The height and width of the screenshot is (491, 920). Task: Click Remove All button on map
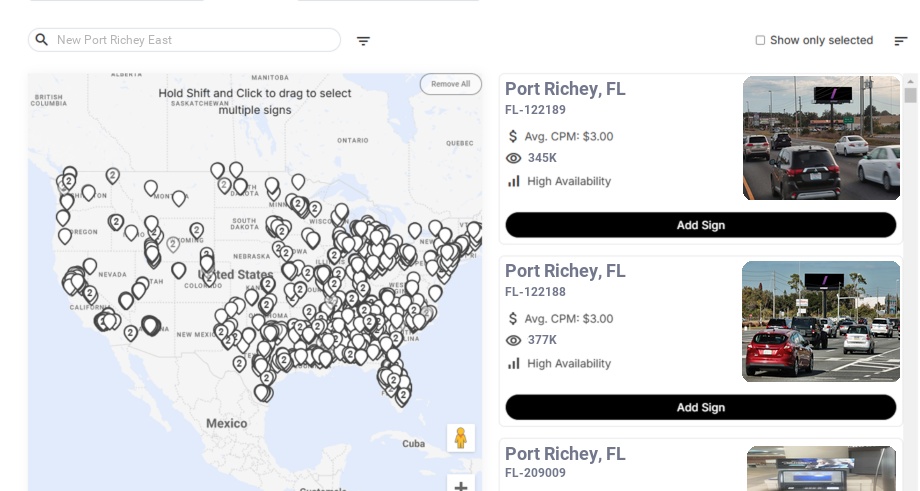(x=450, y=84)
